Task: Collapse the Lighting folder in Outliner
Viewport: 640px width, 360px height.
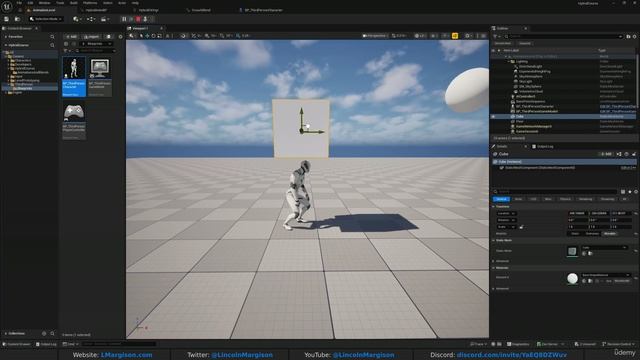Action: coord(509,61)
